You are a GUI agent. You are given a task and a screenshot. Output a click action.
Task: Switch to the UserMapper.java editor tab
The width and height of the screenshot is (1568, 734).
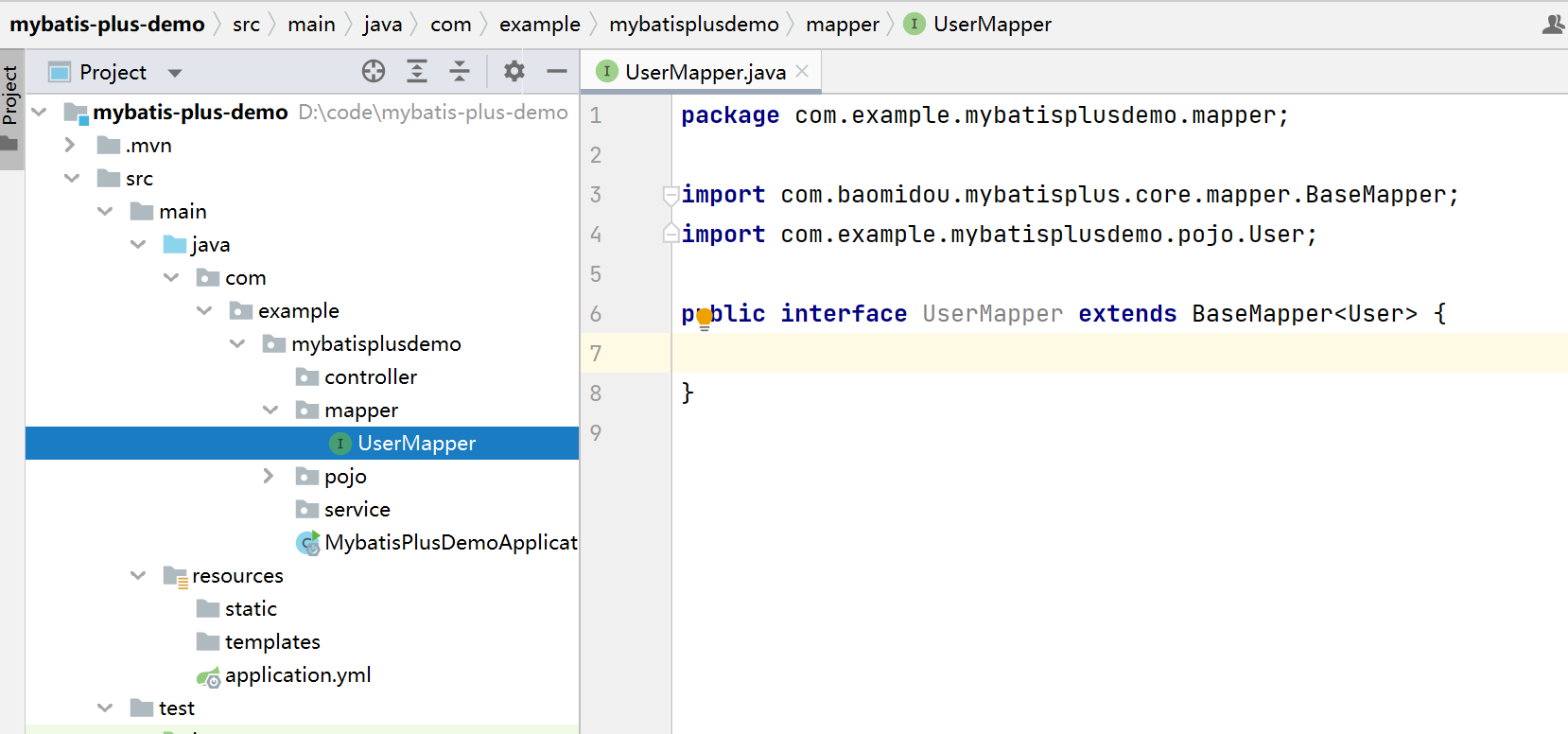tap(705, 73)
